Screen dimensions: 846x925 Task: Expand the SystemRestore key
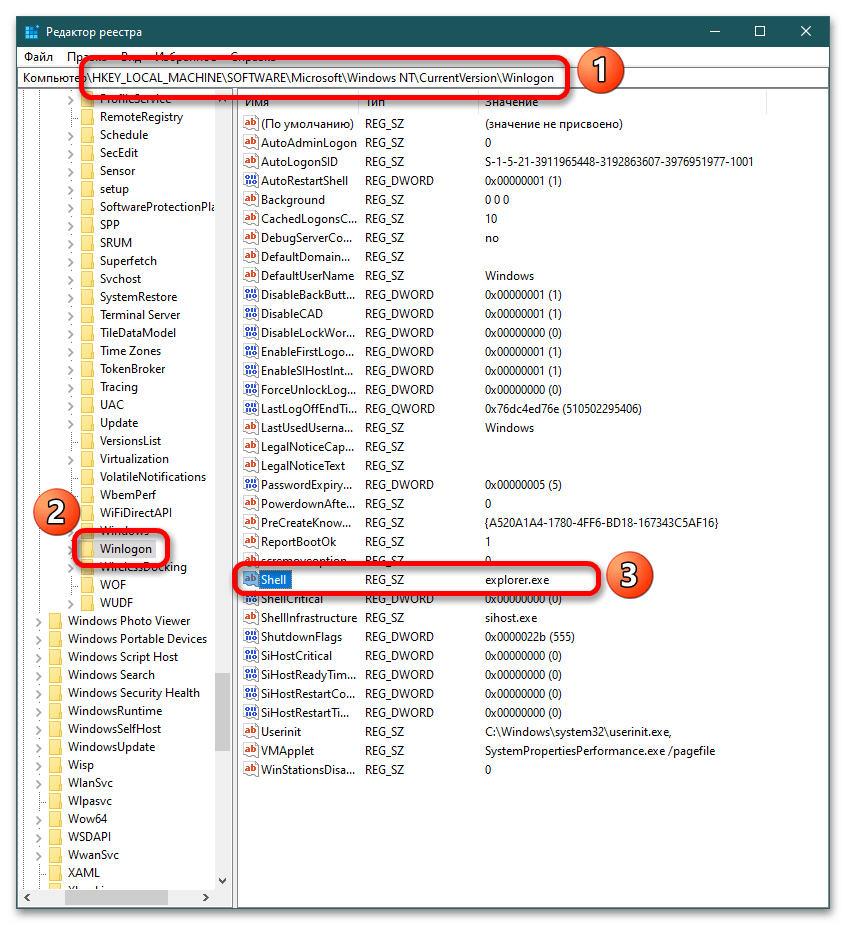pos(71,297)
